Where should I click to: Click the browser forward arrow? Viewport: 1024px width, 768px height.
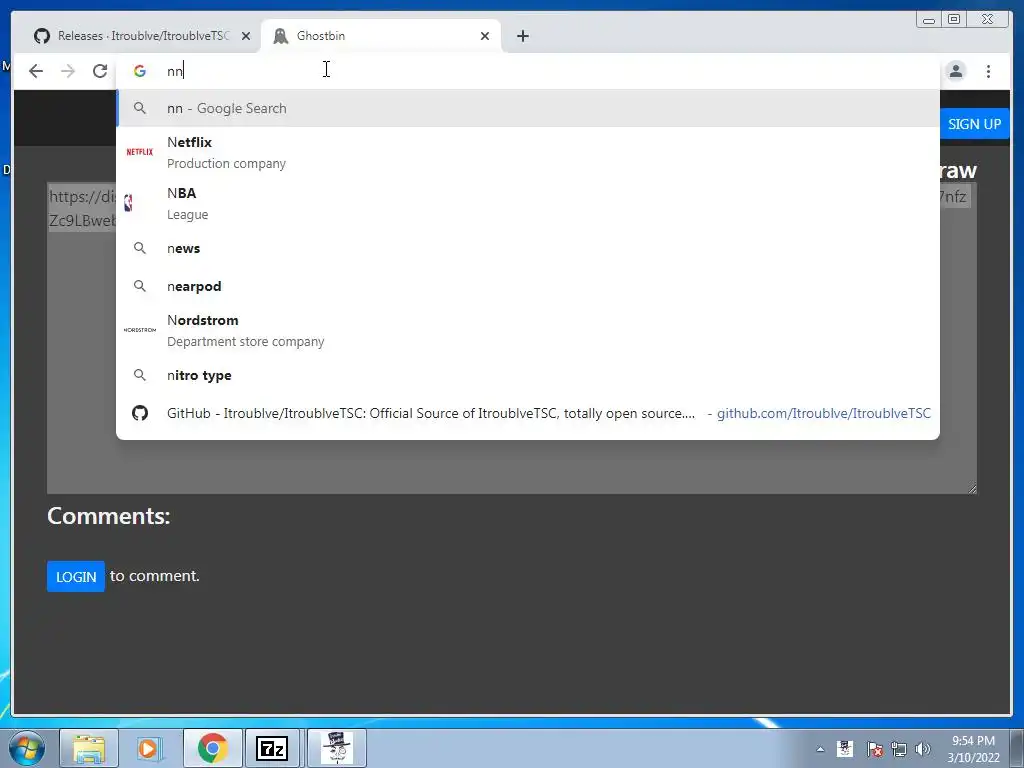68,71
